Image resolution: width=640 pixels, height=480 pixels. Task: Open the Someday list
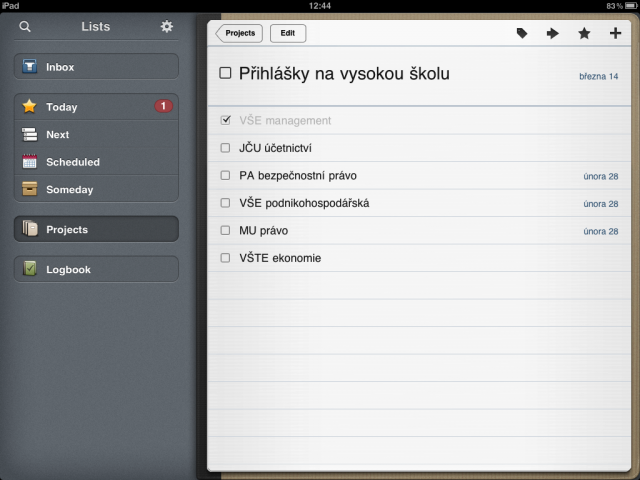click(x=96, y=189)
